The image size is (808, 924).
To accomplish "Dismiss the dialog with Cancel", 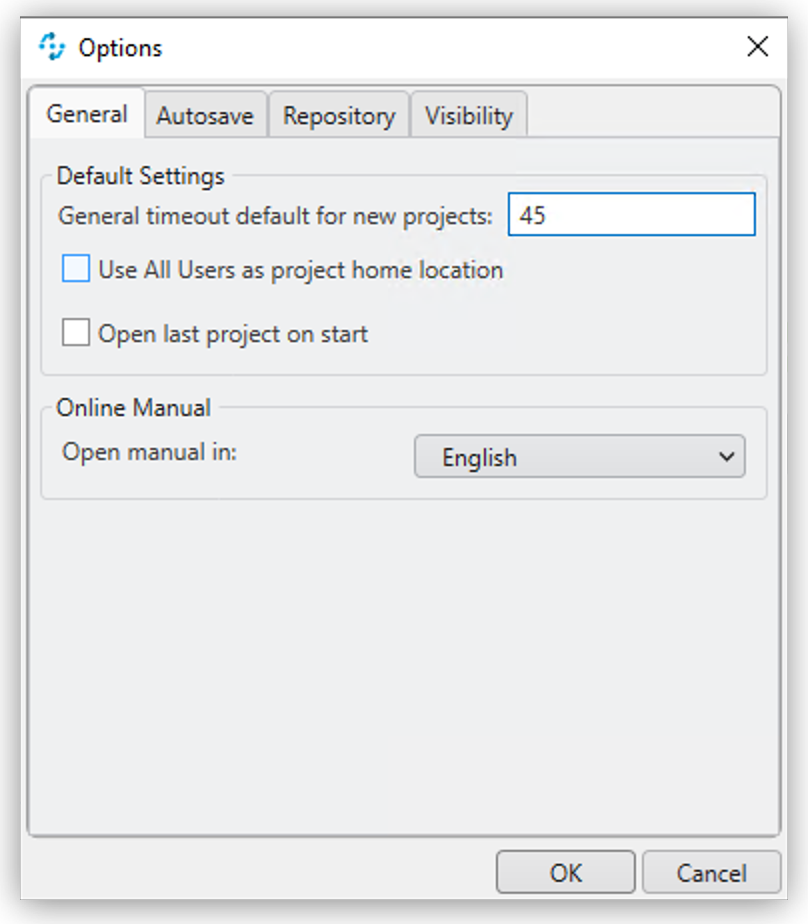I will pyautogui.click(x=711, y=871).
